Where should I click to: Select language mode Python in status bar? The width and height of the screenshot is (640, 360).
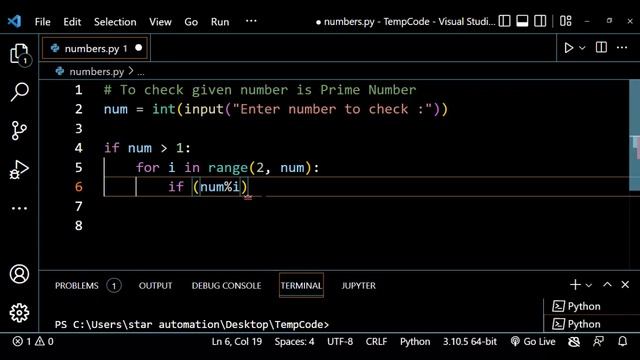415,341
